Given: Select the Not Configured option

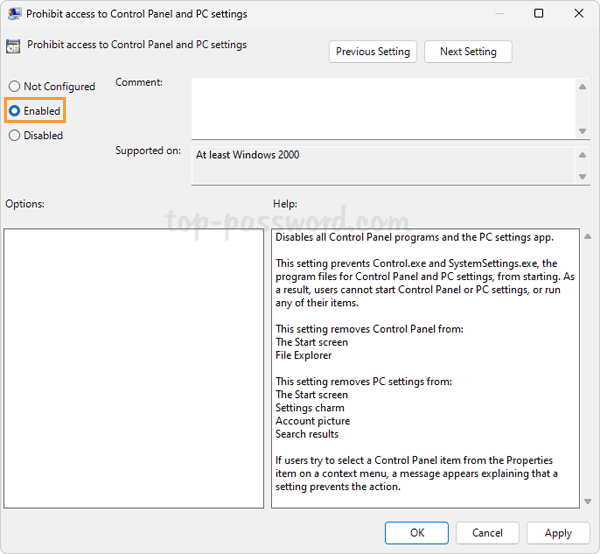Looking at the screenshot, I should click(x=14, y=87).
